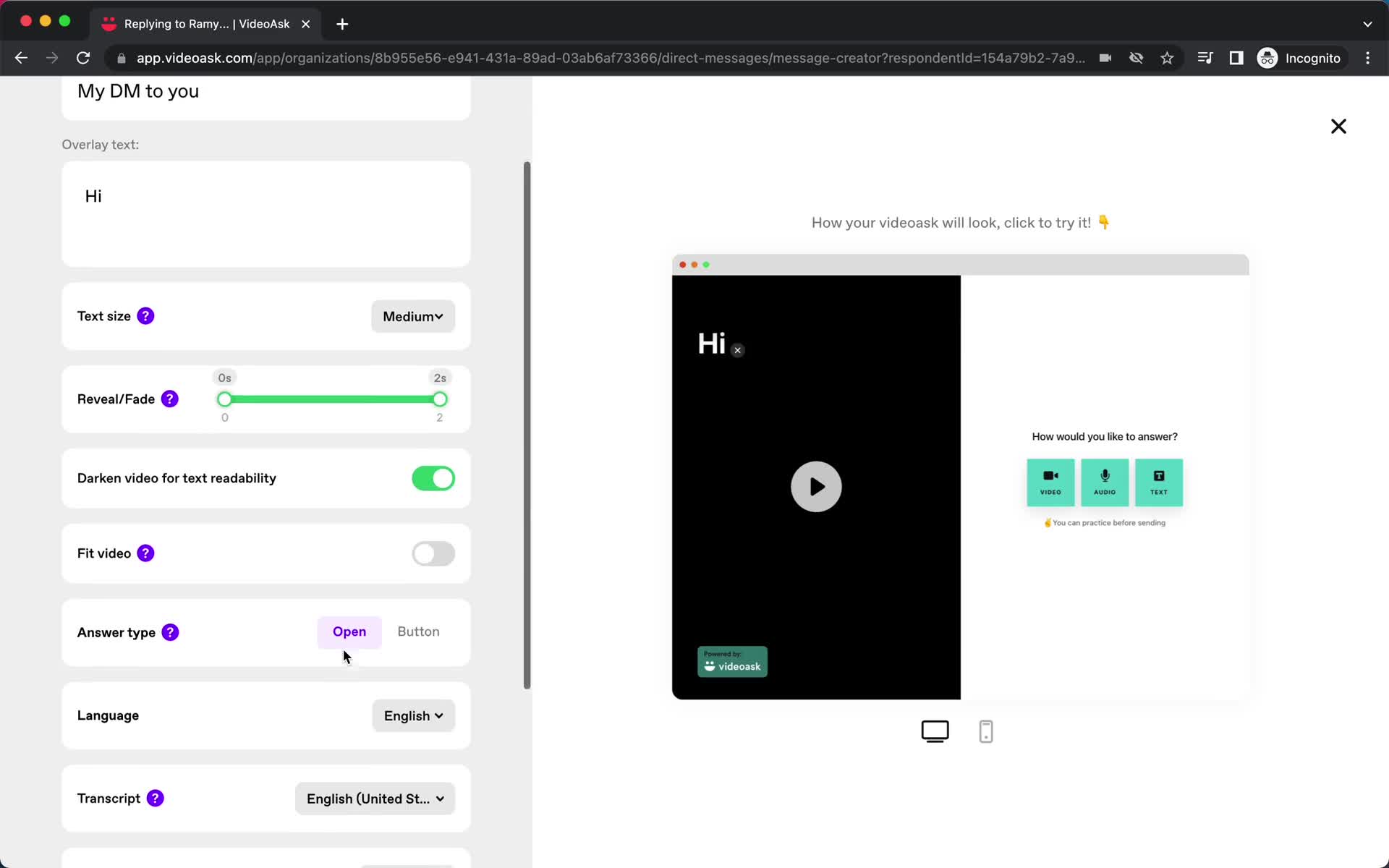Switch preview to desktop view icon
Image resolution: width=1389 pixels, height=868 pixels.
point(934,731)
